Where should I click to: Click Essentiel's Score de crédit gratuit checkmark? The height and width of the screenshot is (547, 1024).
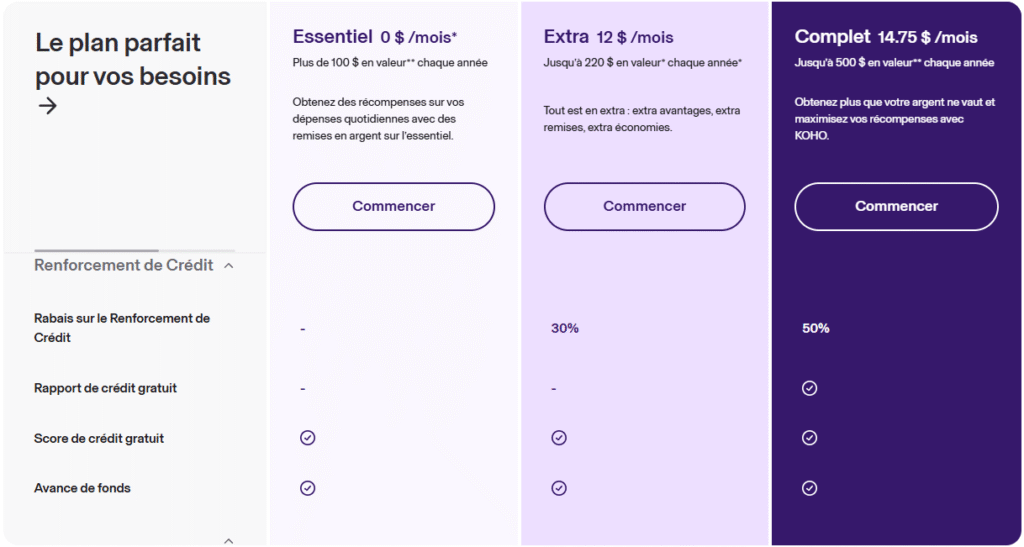308,438
